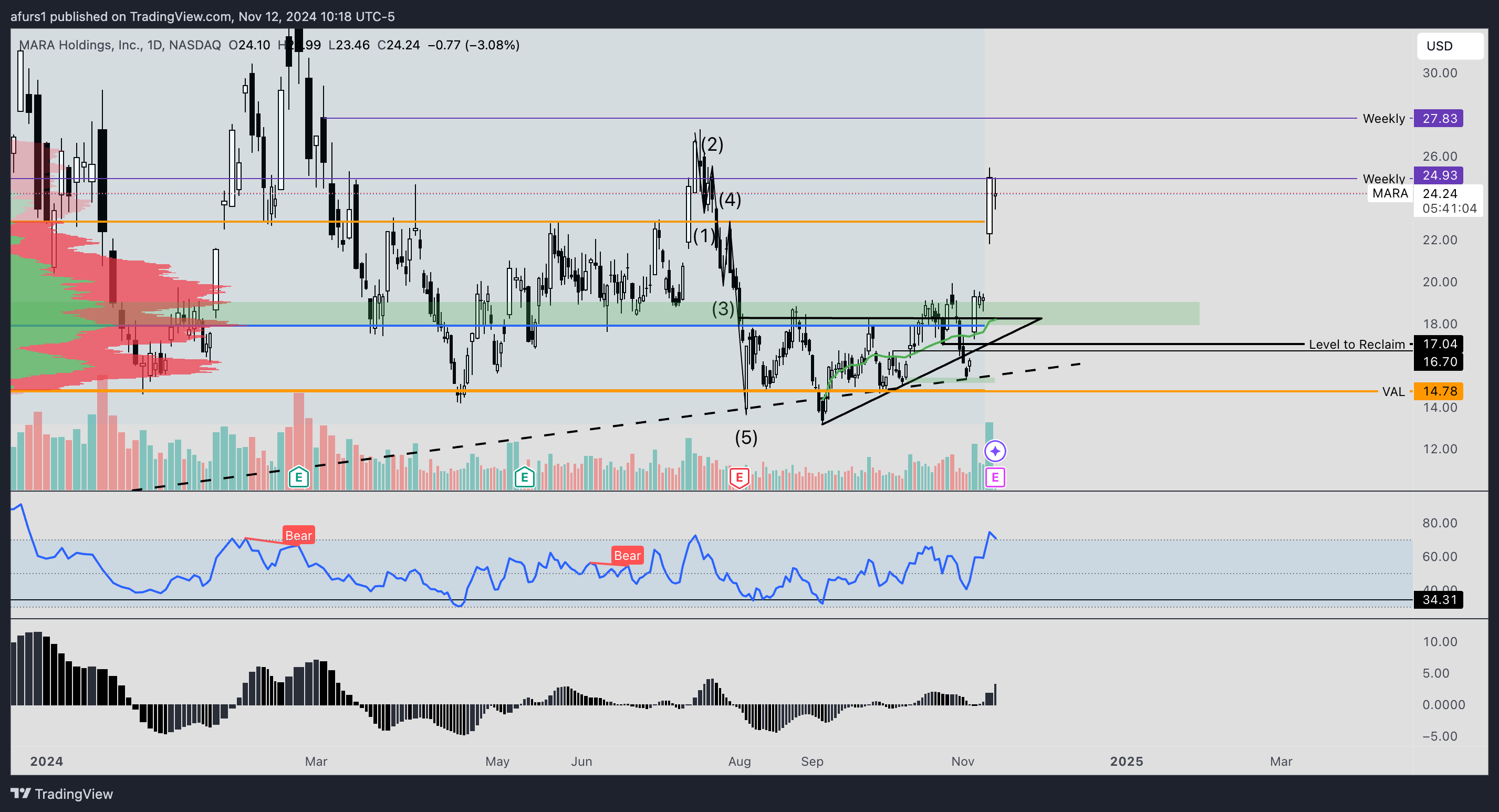Click the VAL 14.78 orange price tag

click(x=1438, y=391)
